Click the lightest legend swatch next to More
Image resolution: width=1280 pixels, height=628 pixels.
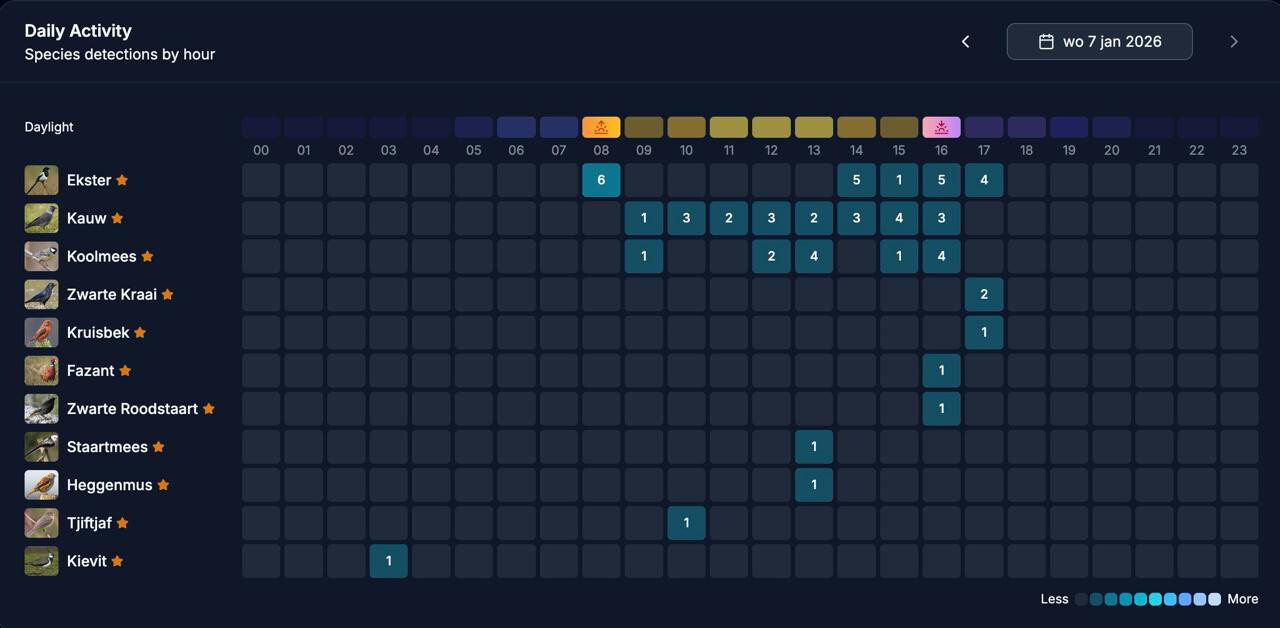pyautogui.click(x=1214, y=600)
